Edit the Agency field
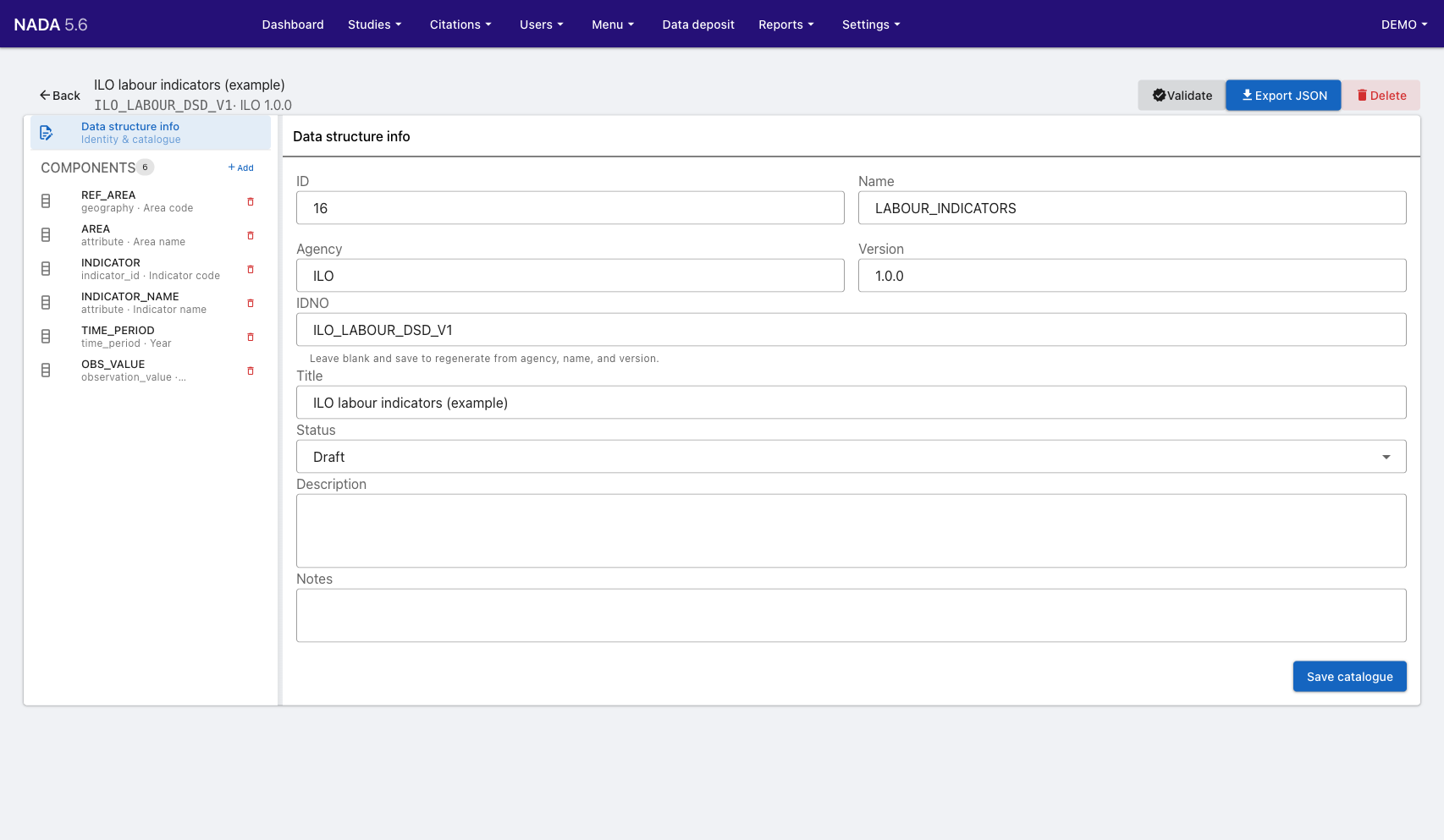 click(570, 276)
